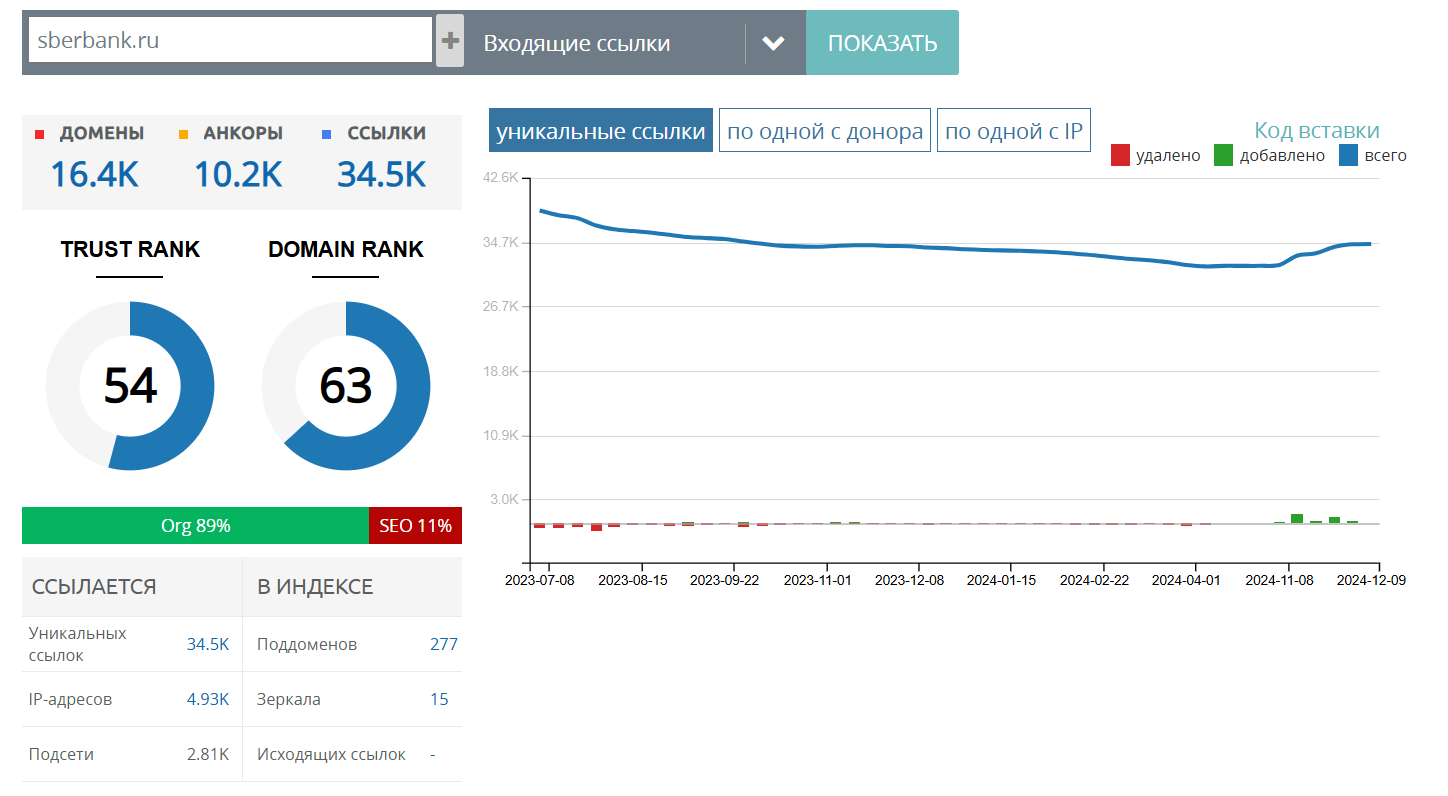Click the Подсети value 2.81K

click(208, 754)
